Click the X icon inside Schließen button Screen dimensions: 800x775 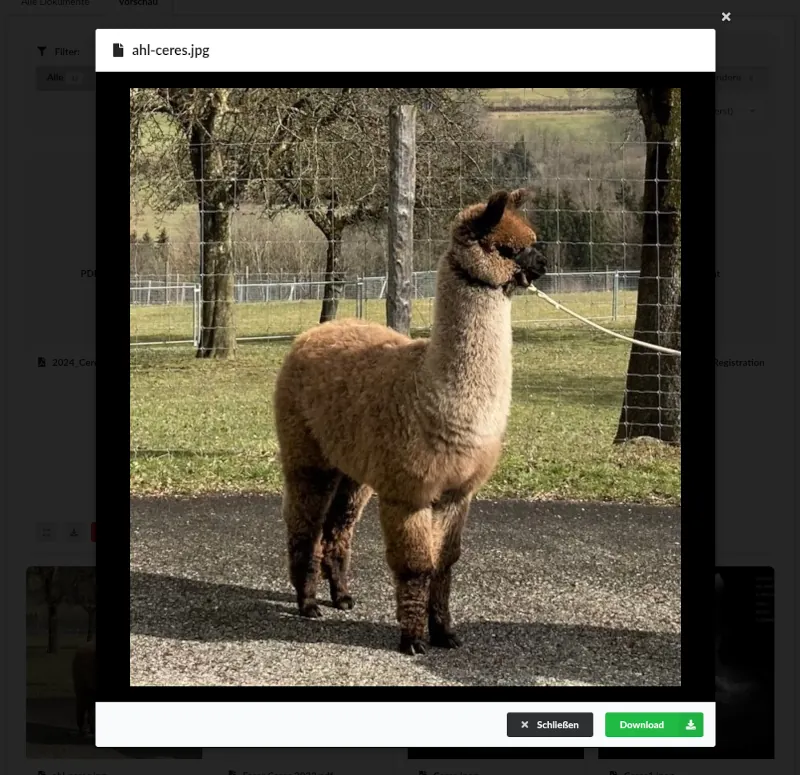(x=524, y=725)
